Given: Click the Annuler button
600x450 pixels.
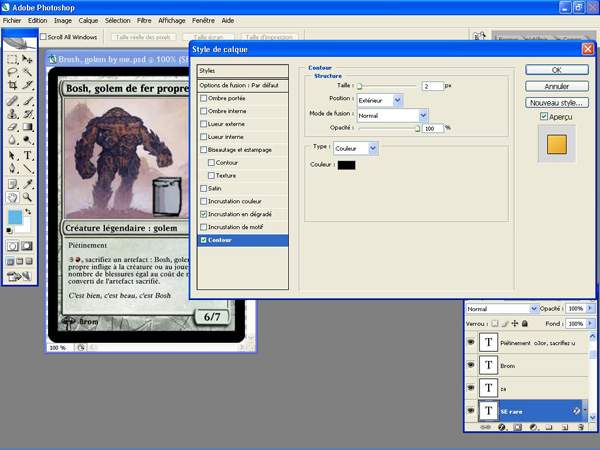Looking at the screenshot, I should [x=557, y=86].
